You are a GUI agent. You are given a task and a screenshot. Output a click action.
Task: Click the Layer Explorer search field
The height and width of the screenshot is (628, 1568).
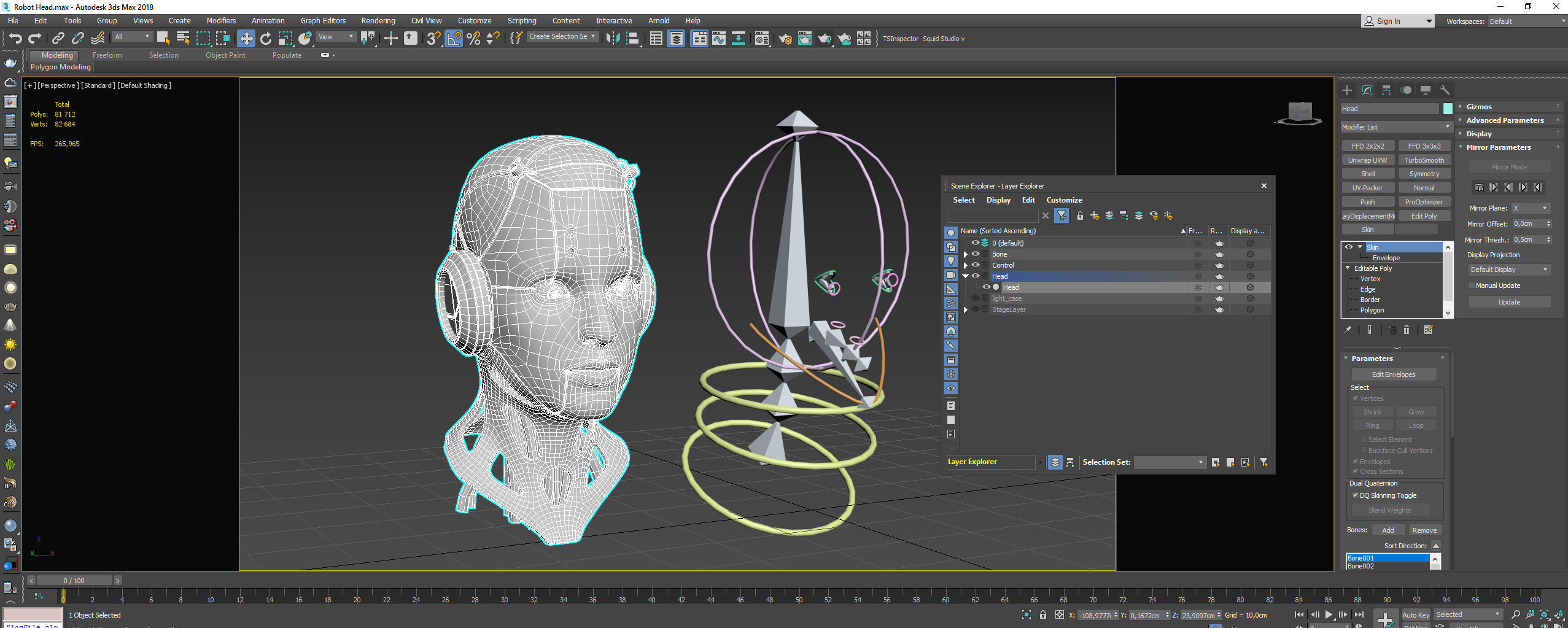993,215
